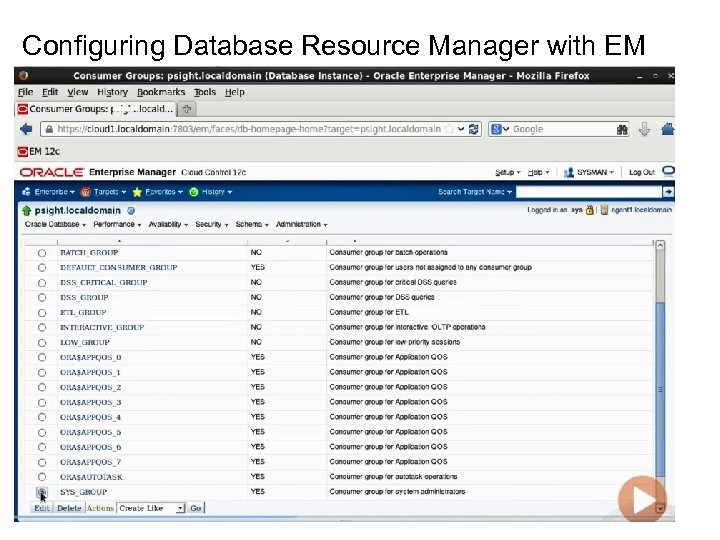Image resolution: width=720 pixels, height=540 pixels.
Task: Open the Favorites dropdown menu
Action: [x=158, y=192]
